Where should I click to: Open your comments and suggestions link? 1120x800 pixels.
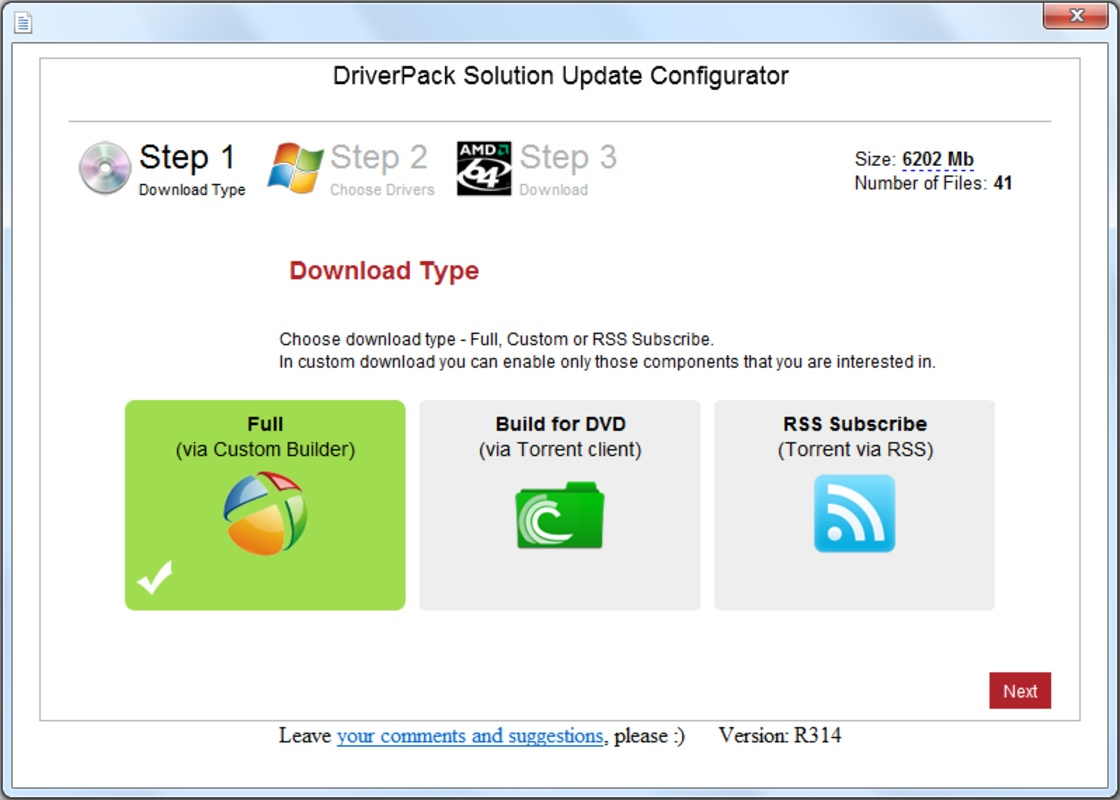(x=470, y=736)
